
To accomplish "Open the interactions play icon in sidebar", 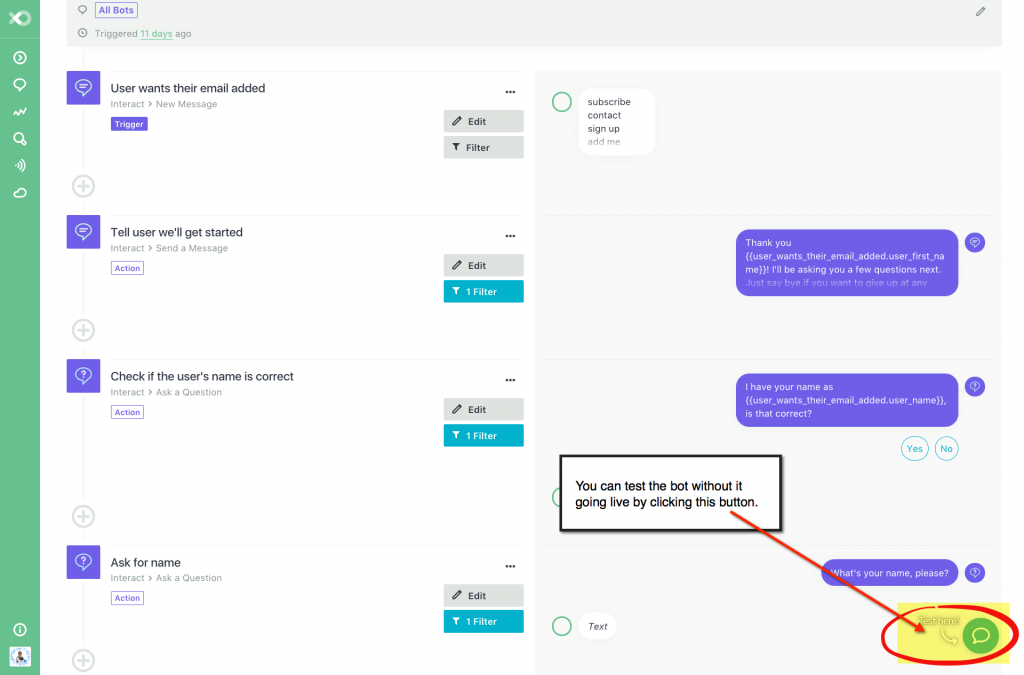I will coord(20,57).
